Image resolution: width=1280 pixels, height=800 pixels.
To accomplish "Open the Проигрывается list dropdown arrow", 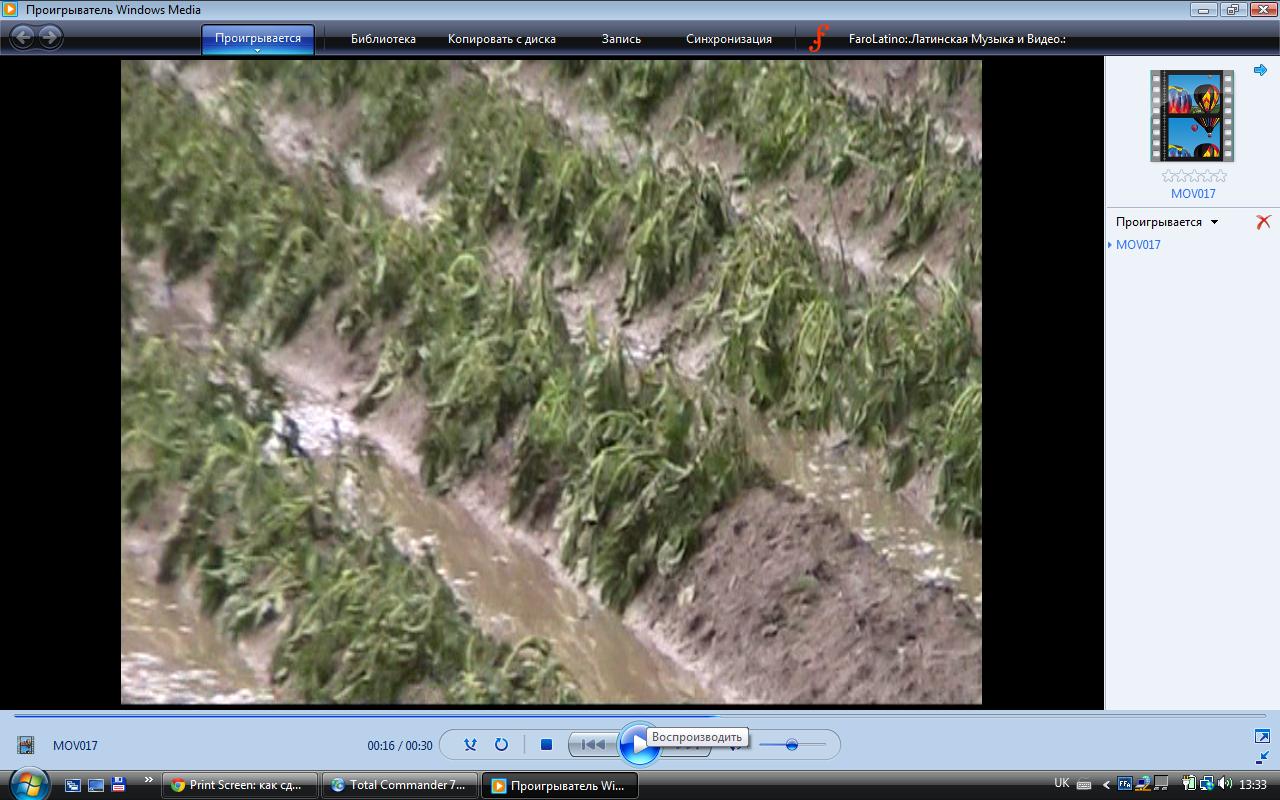I will (1215, 222).
